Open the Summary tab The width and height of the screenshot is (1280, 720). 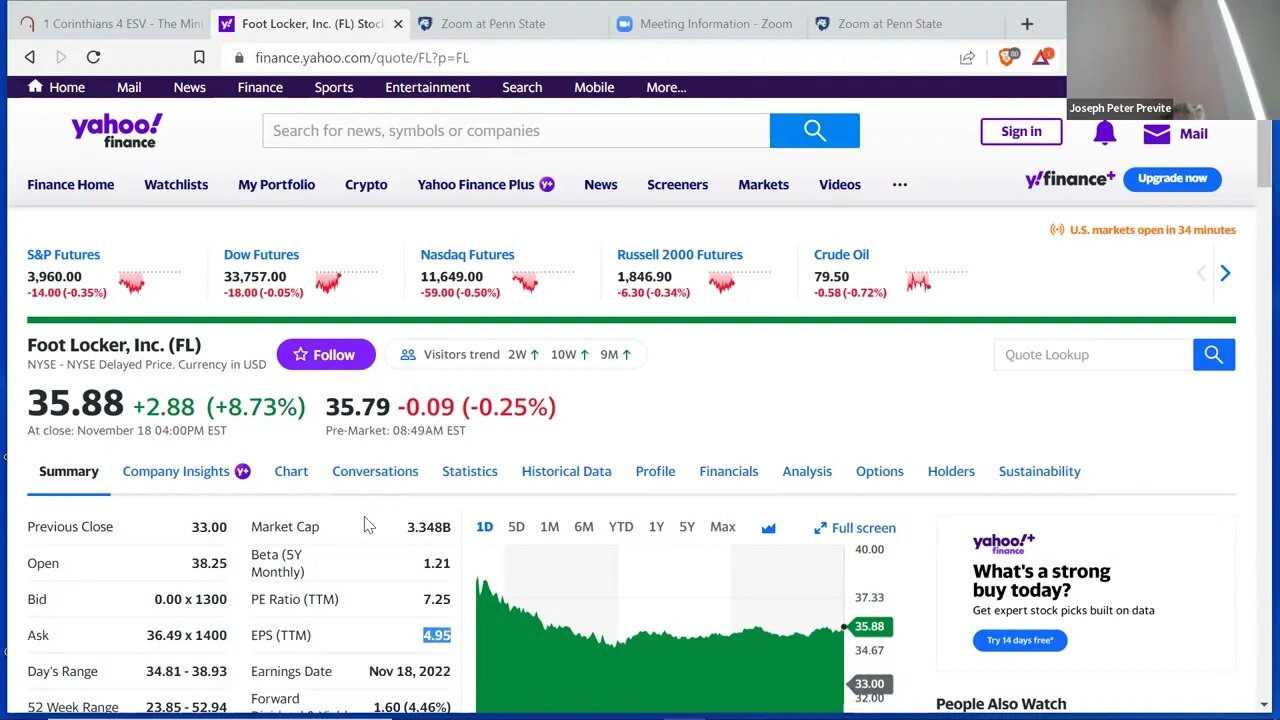click(x=69, y=471)
